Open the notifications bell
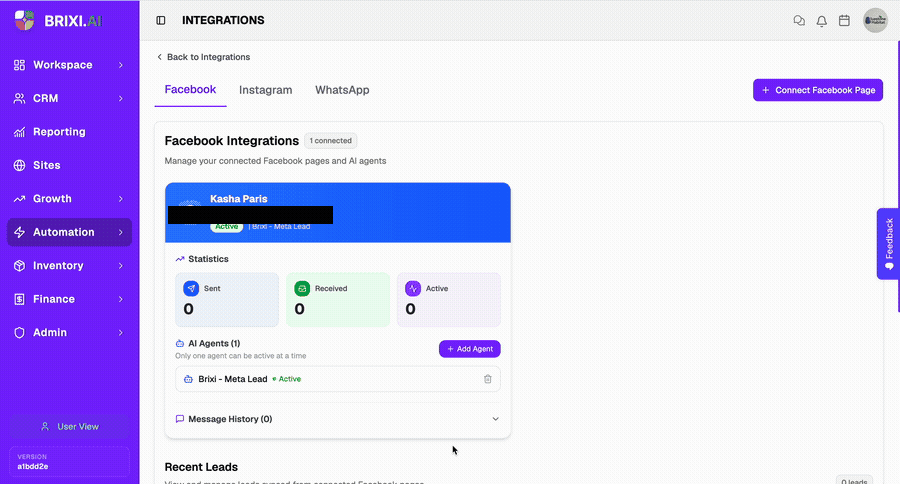This screenshot has height=484, width=900. pos(822,21)
